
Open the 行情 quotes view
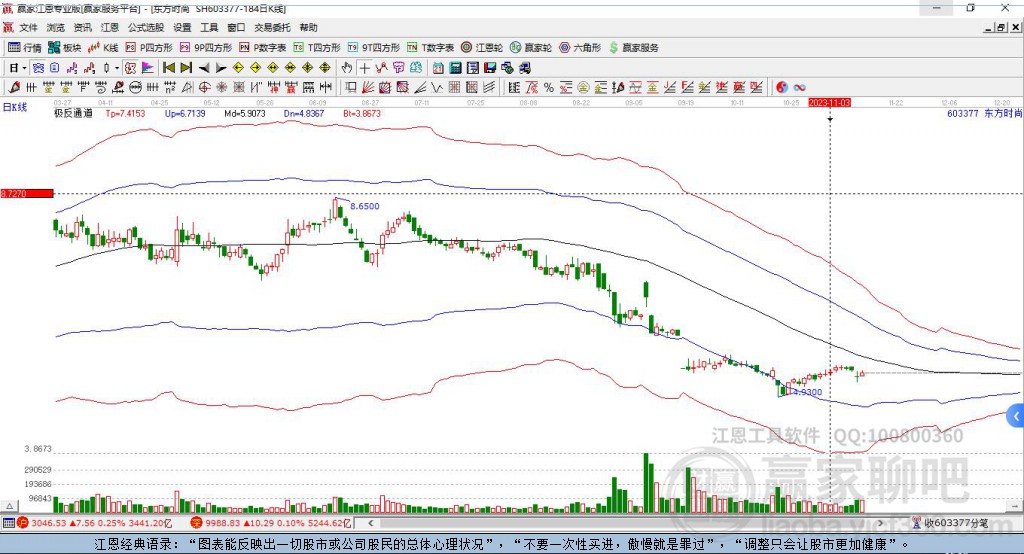(24, 48)
